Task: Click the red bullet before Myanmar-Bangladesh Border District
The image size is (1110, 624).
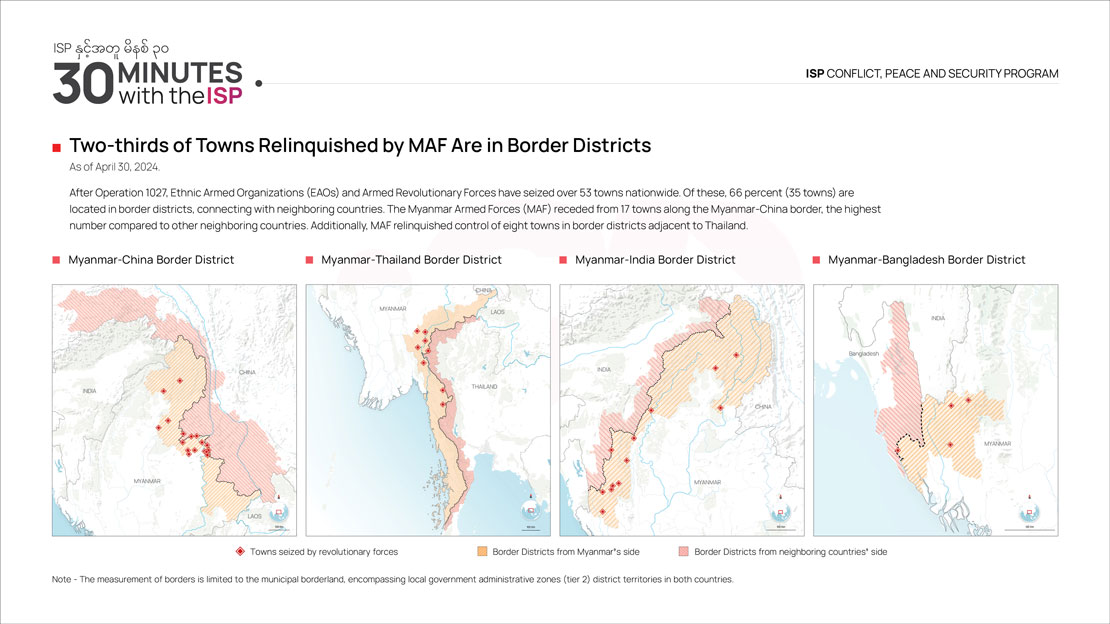Action: (817, 260)
